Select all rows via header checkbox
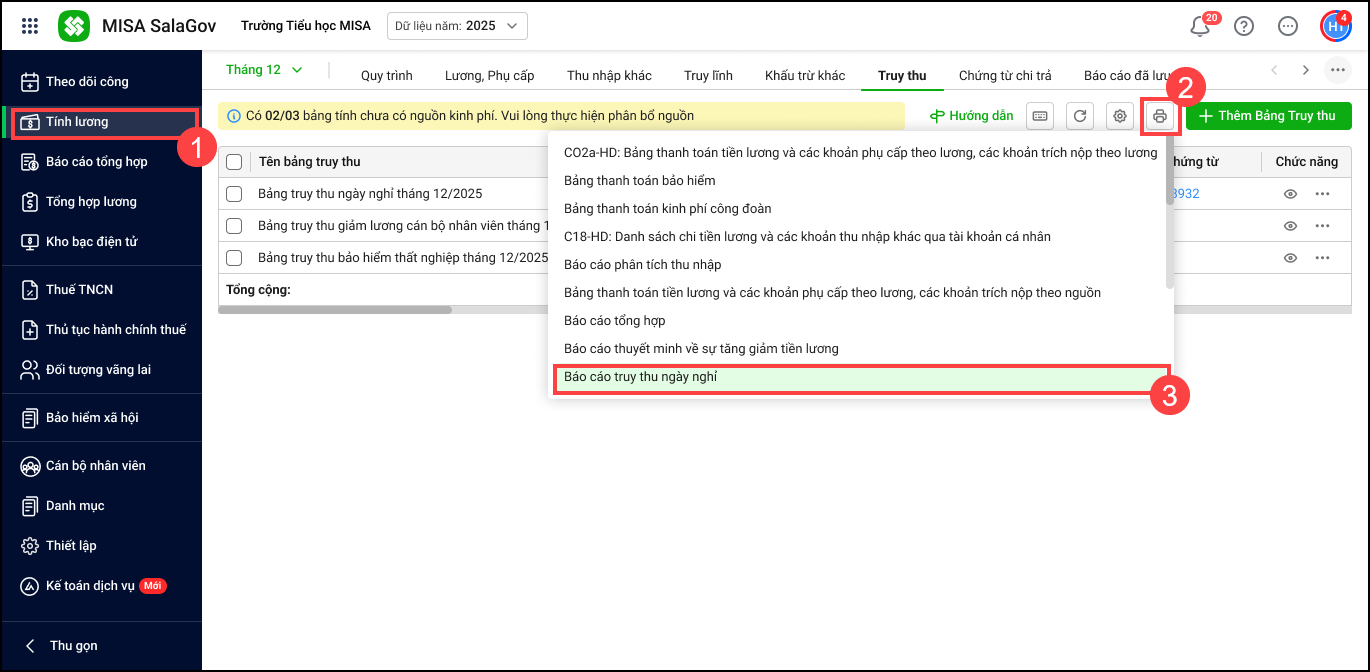Image resolution: width=1370 pixels, height=672 pixels. tap(234, 162)
